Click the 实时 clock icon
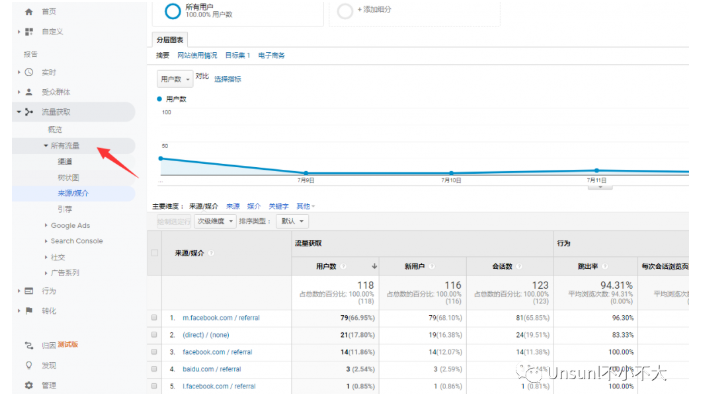Image resolution: width=705 pixels, height=394 pixels. pos(29,72)
